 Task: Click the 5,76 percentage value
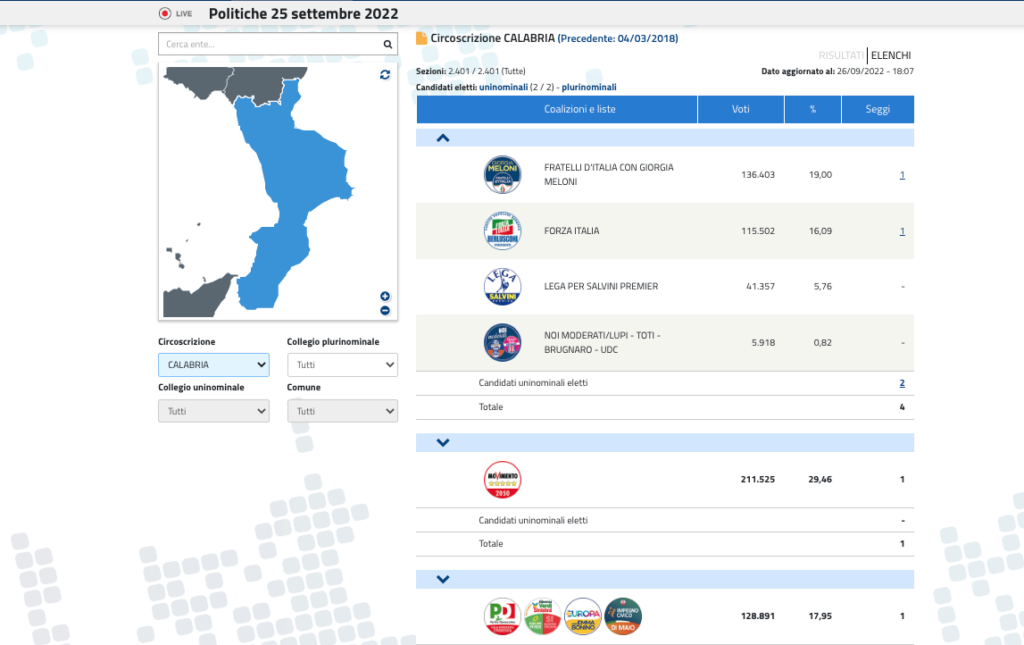click(823, 287)
